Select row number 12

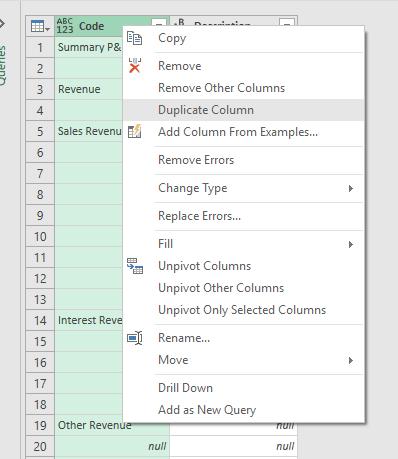(x=40, y=278)
